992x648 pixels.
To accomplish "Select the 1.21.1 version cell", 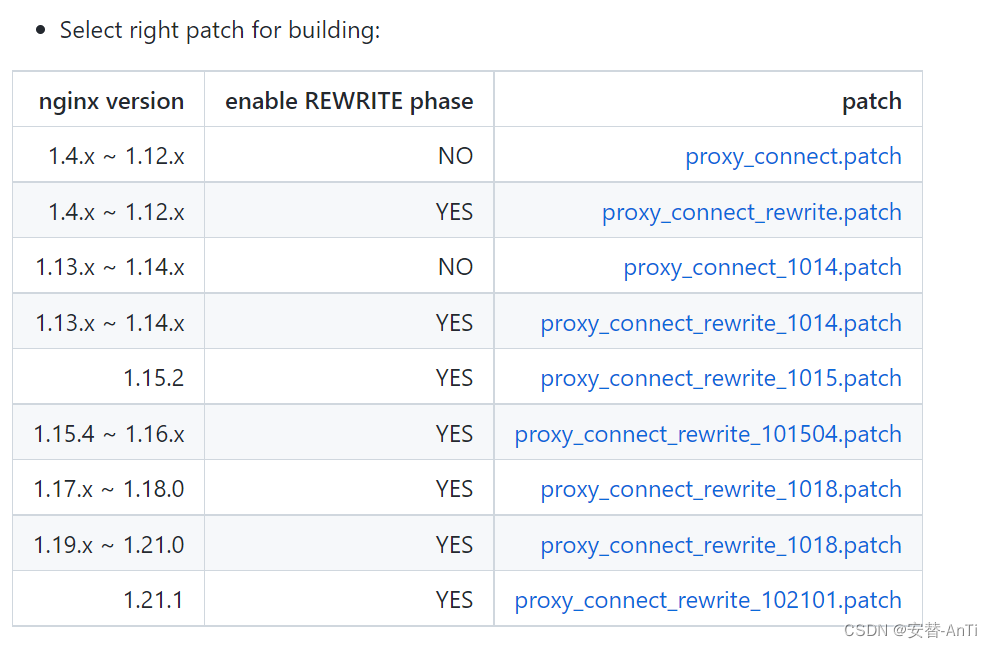I will click(153, 600).
